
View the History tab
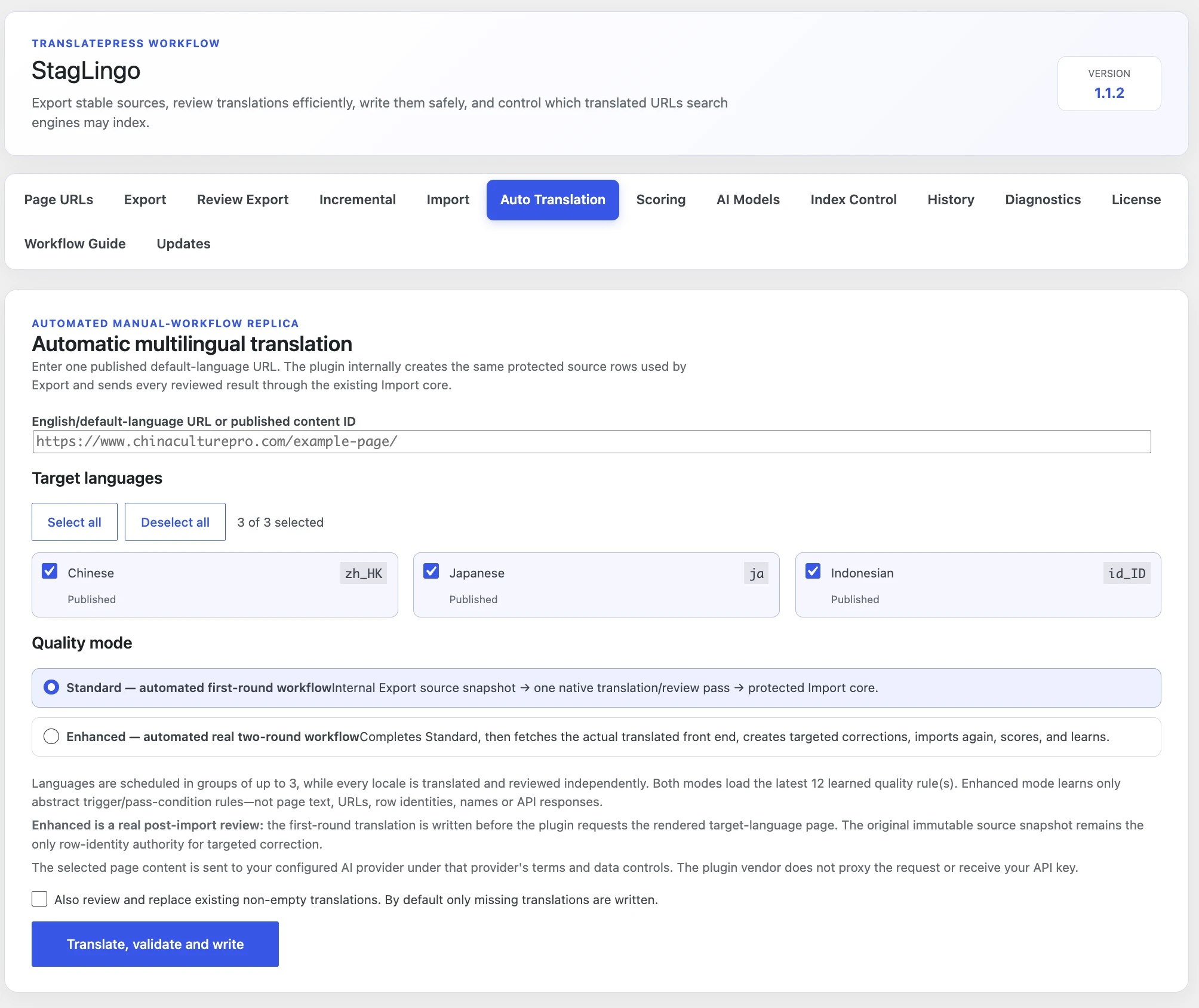click(x=951, y=199)
